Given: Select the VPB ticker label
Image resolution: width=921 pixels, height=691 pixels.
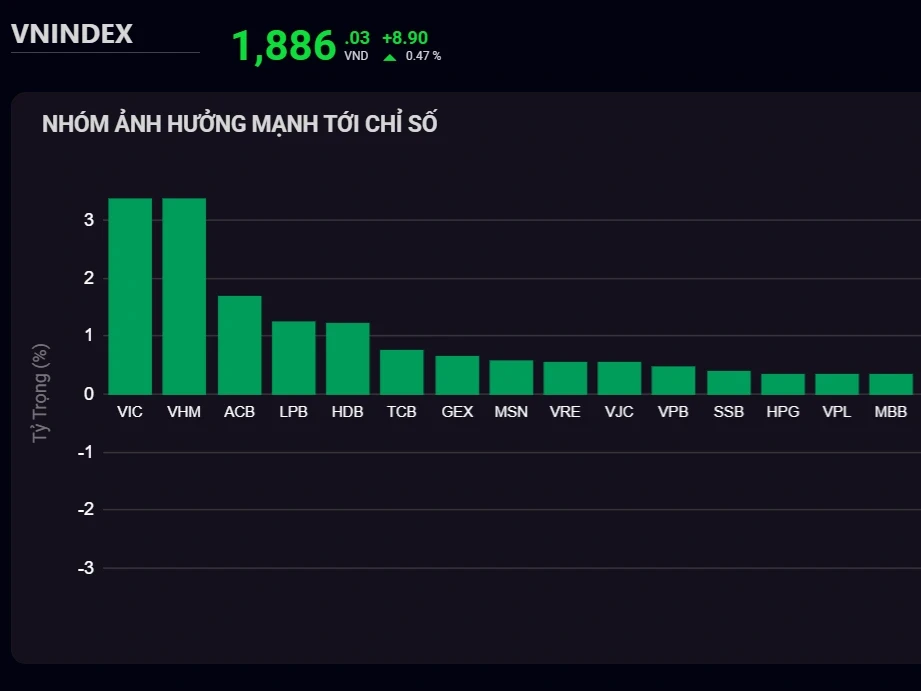Looking at the screenshot, I should click(673, 412).
